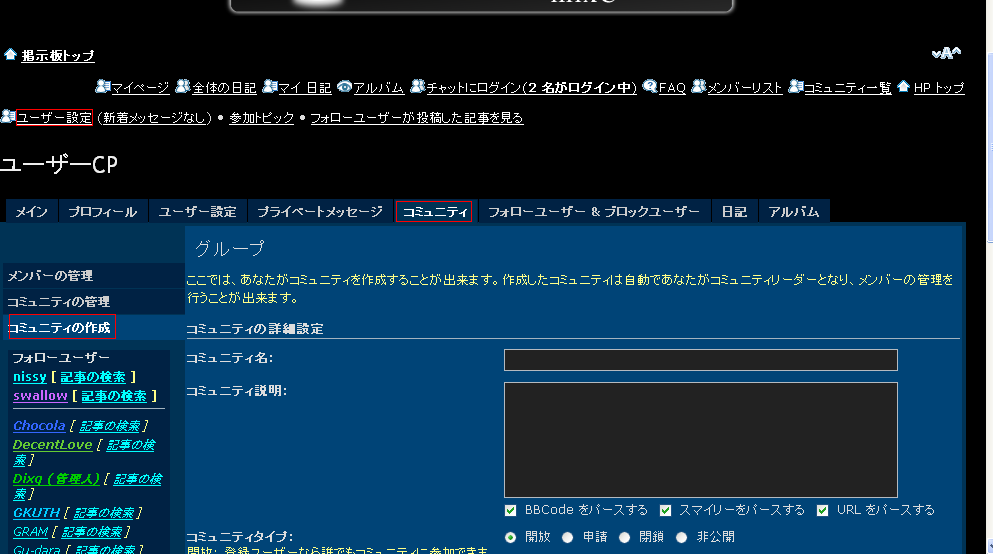
Task: Click the eye icon beside アルバム
Action: point(345,86)
